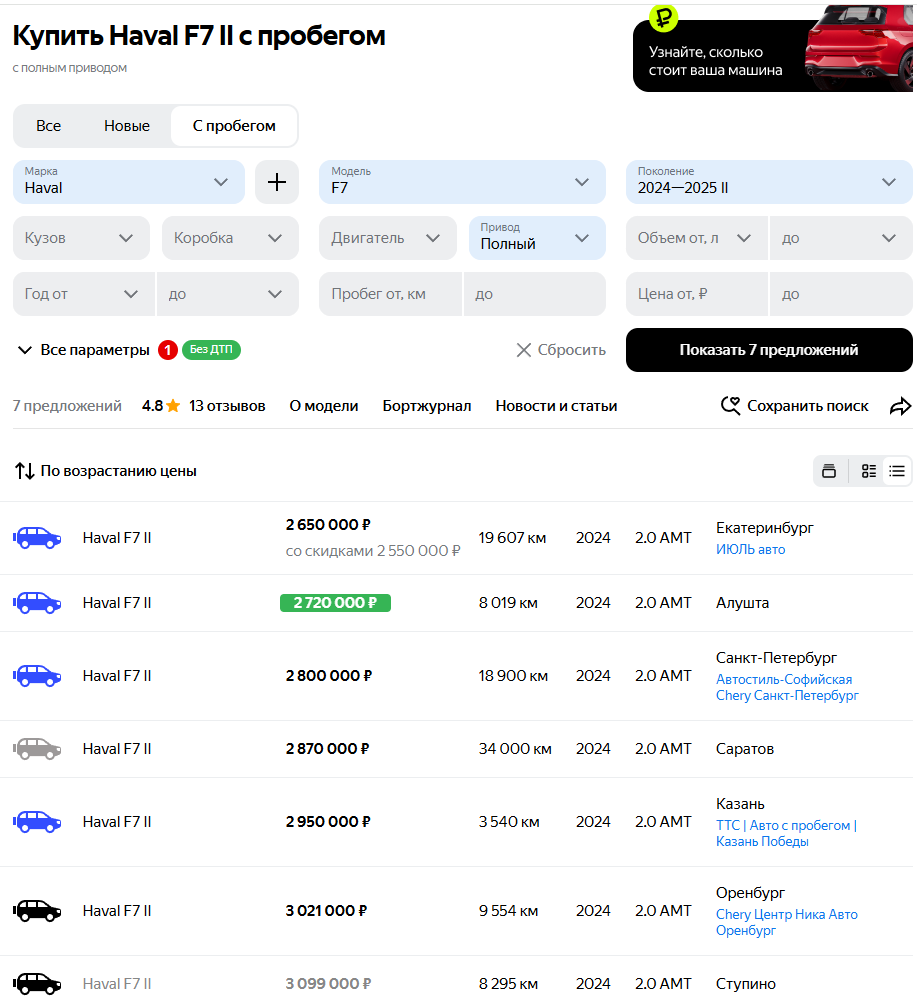Open the 13 отзывов reviews link
The height and width of the screenshot is (1007, 917).
227,406
